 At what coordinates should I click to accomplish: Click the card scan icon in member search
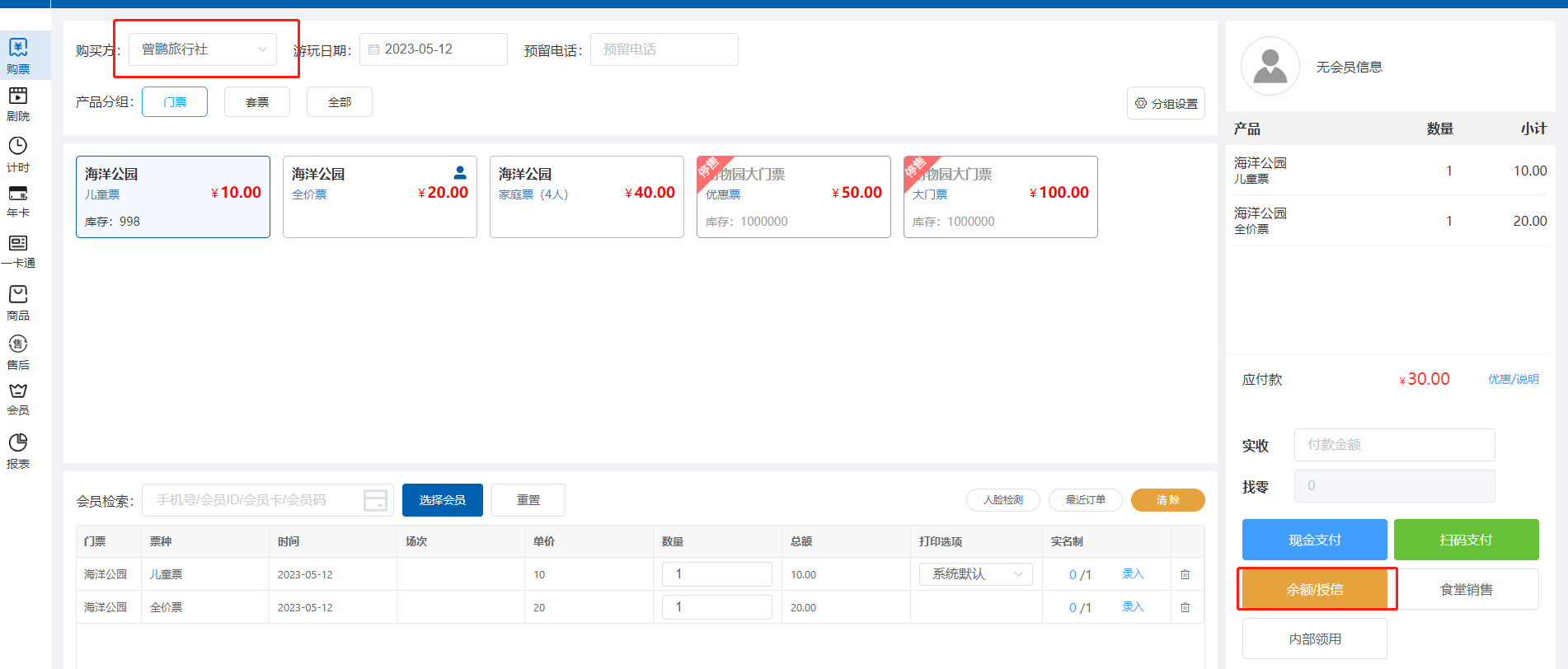pyautogui.click(x=375, y=500)
